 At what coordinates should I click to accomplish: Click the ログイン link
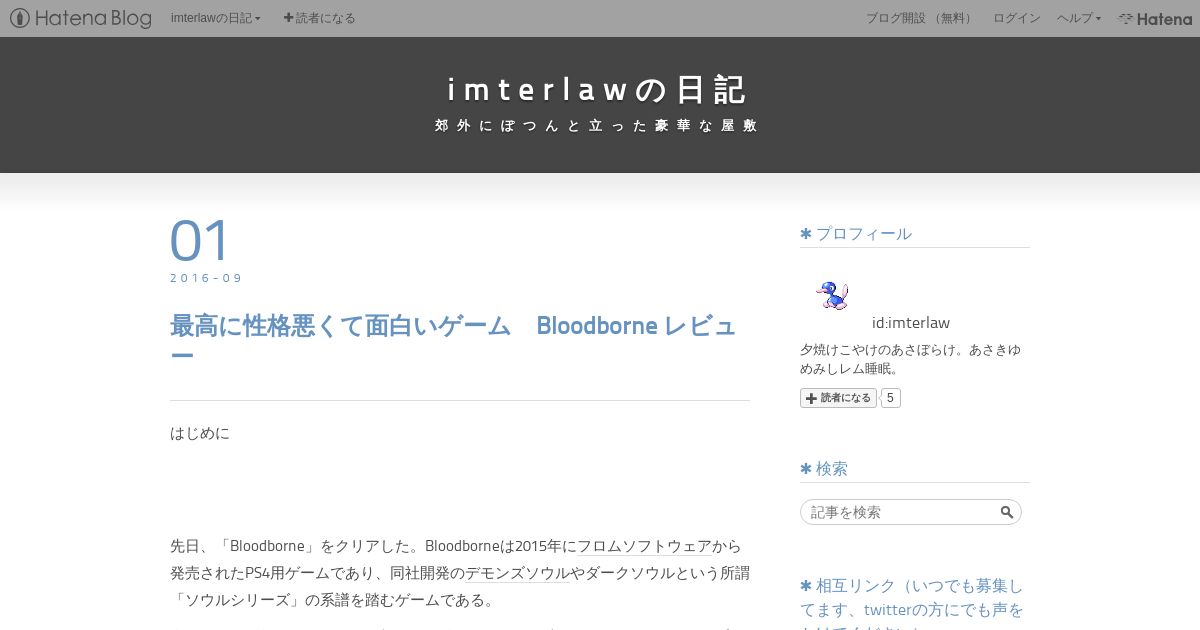click(1016, 18)
